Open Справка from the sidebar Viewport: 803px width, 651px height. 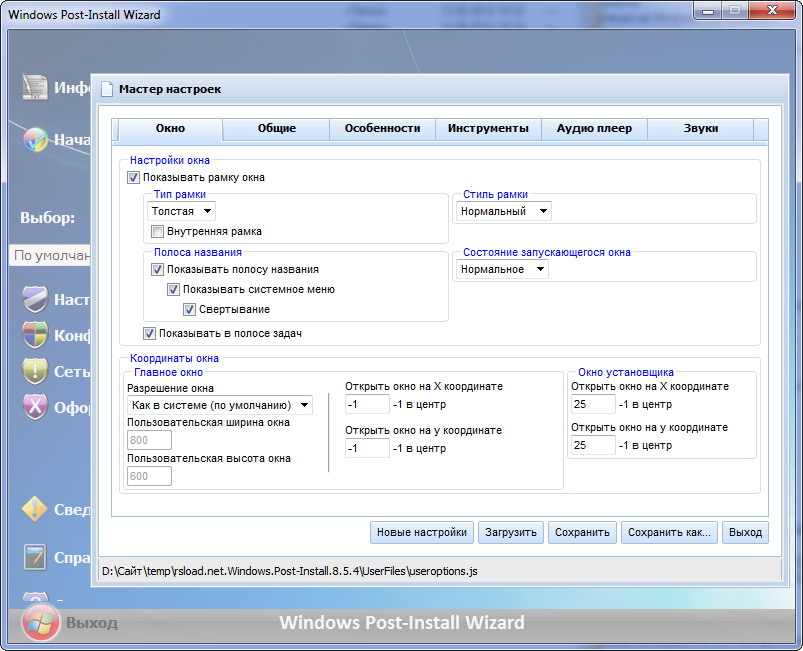pyautogui.click(x=35, y=557)
